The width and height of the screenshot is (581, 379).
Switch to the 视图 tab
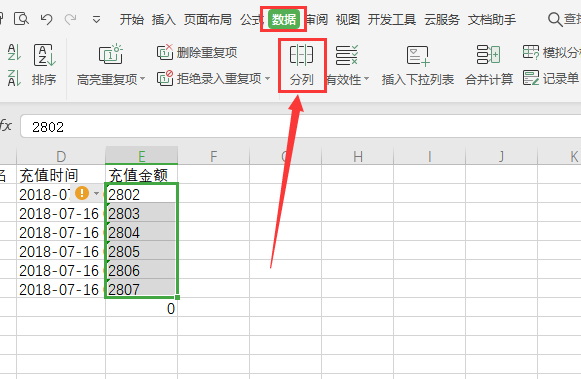(x=348, y=19)
